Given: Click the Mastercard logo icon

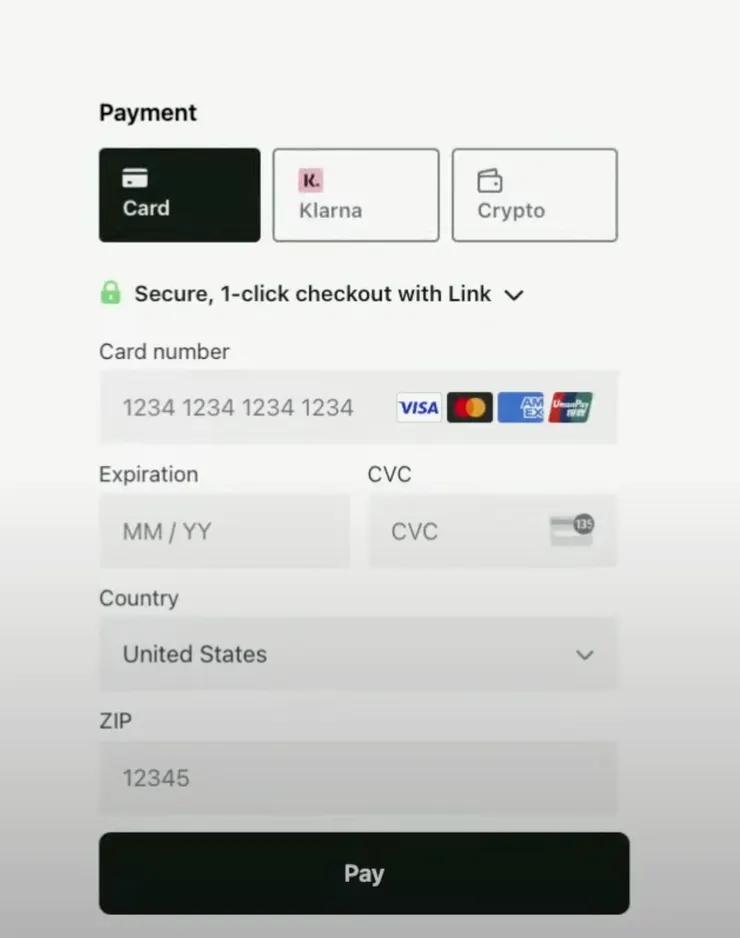Looking at the screenshot, I should tap(470, 407).
